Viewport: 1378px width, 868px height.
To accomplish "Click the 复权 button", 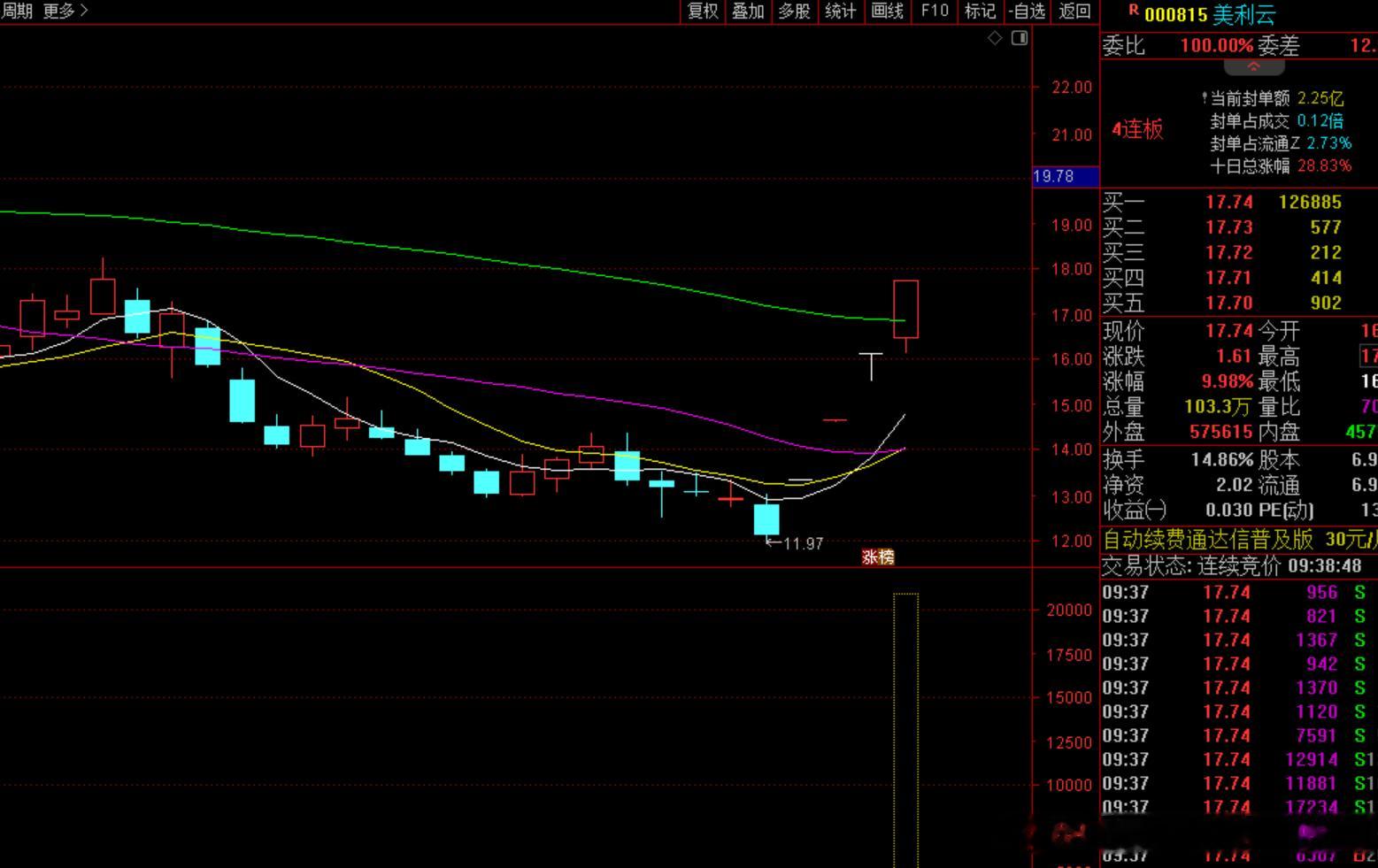I will point(703,11).
